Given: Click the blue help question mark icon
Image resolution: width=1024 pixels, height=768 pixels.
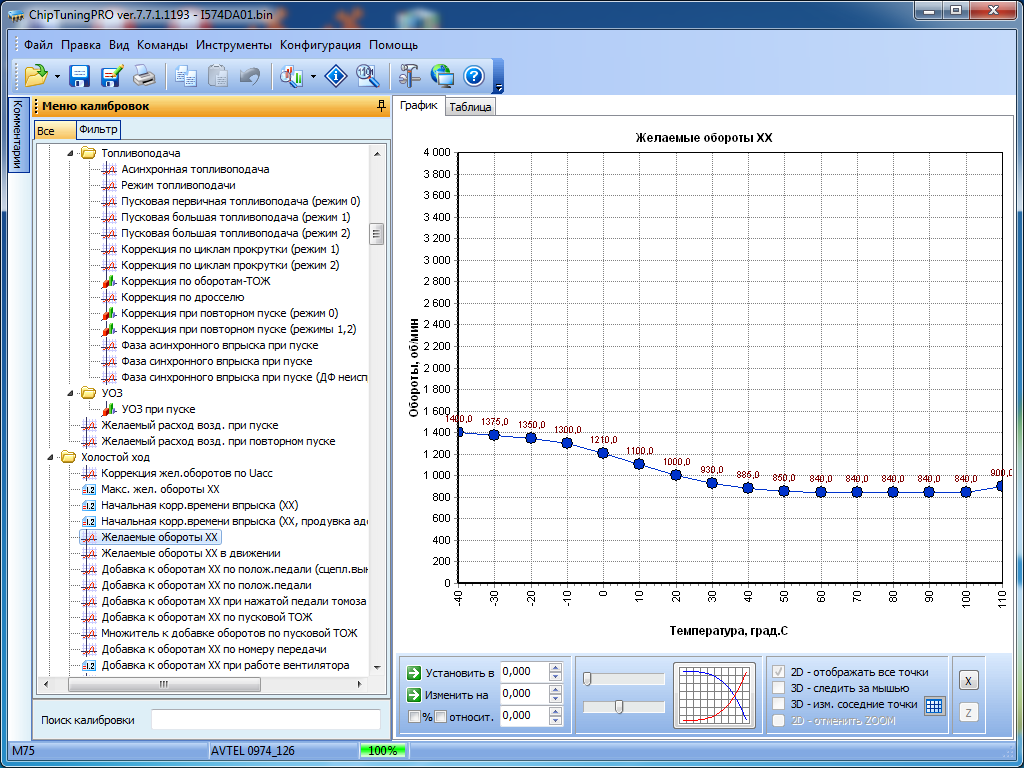Looking at the screenshot, I should 473,76.
